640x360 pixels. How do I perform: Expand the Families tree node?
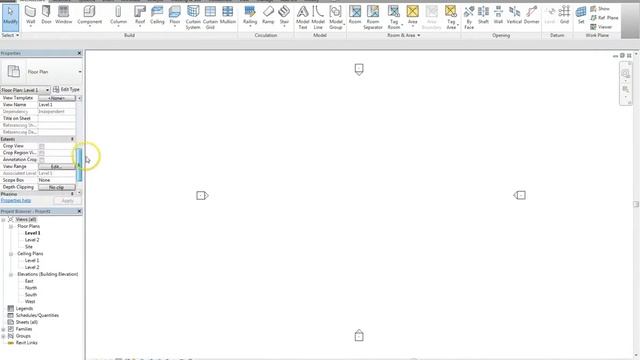tap(3, 329)
